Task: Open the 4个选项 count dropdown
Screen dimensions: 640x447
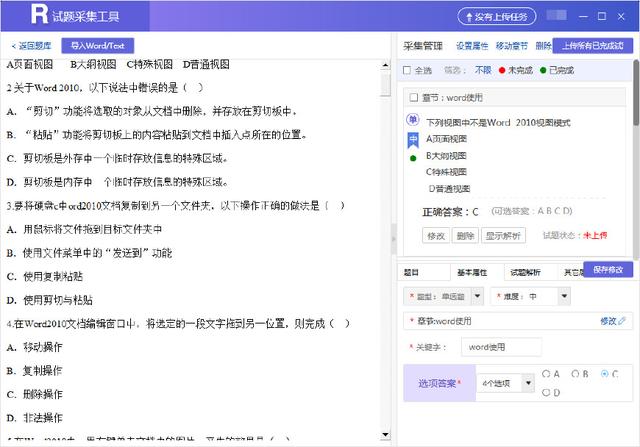Action: click(528, 383)
